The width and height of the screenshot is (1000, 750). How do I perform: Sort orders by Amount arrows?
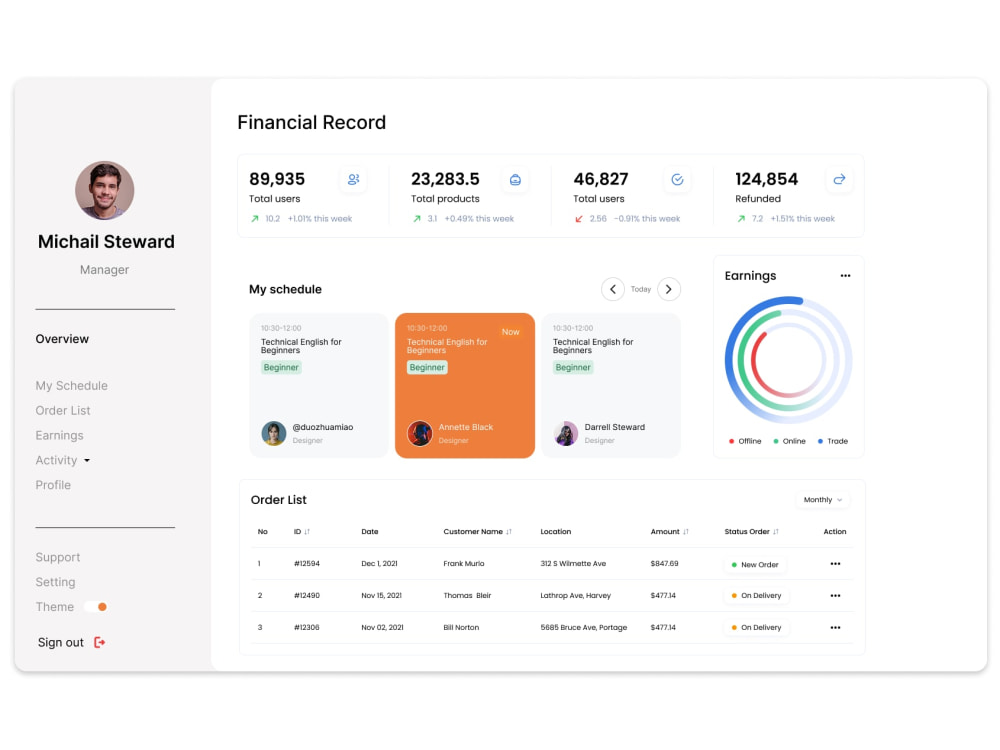pyautogui.click(x=686, y=531)
